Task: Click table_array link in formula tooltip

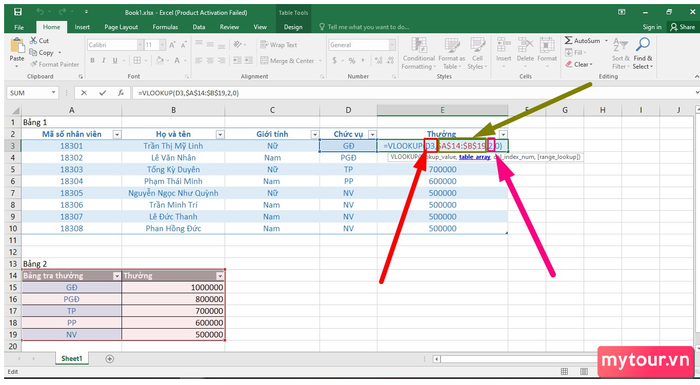Action: [475, 157]
